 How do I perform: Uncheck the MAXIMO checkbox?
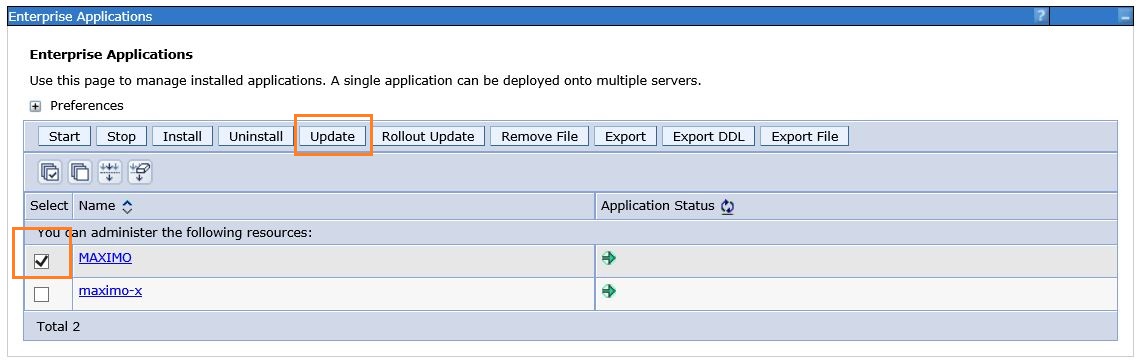41,261
